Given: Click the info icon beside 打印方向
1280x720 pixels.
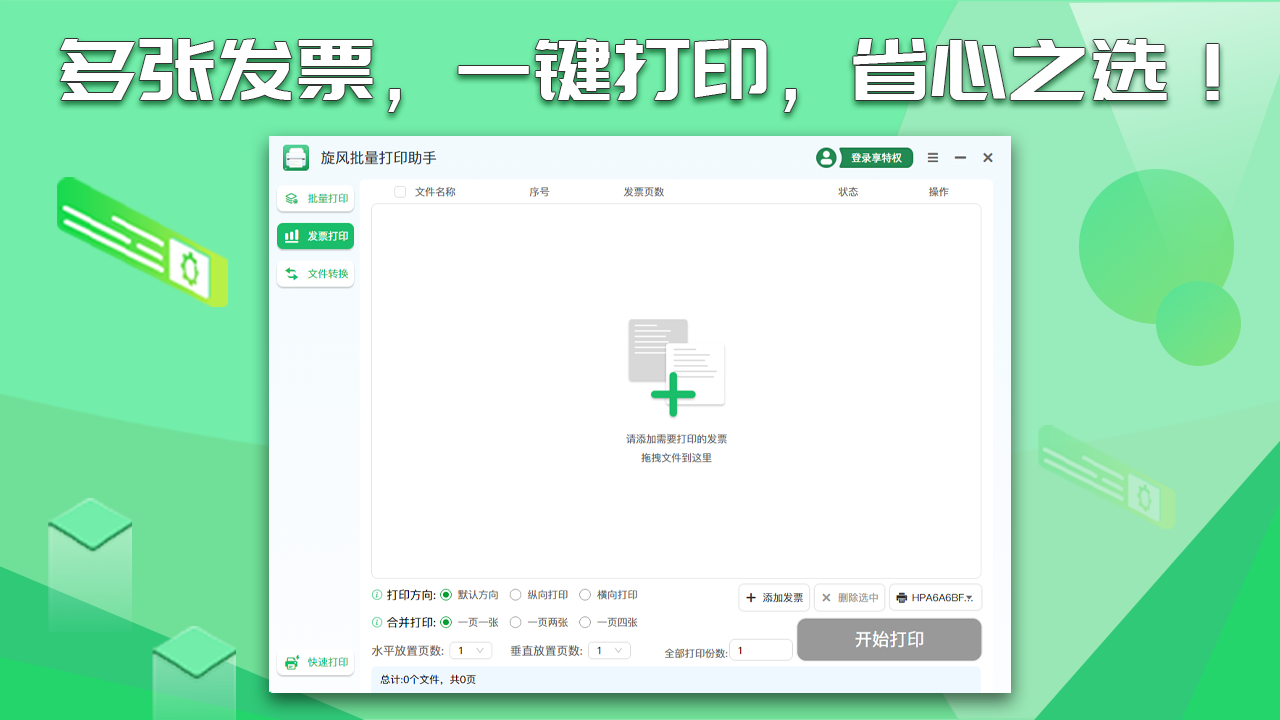Looking at the screenshot, I should (x=377, y=595).
